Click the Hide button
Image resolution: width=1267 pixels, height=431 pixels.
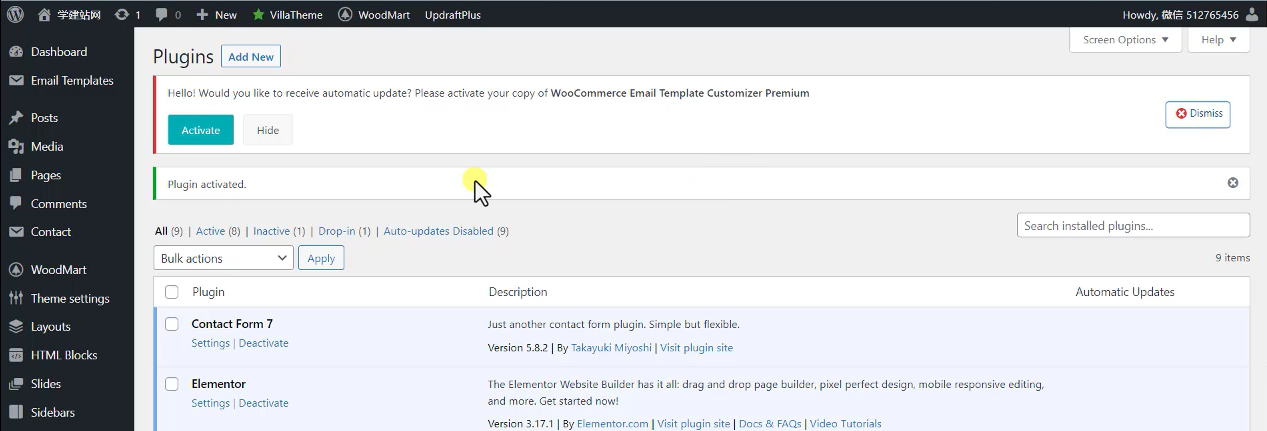268,130
